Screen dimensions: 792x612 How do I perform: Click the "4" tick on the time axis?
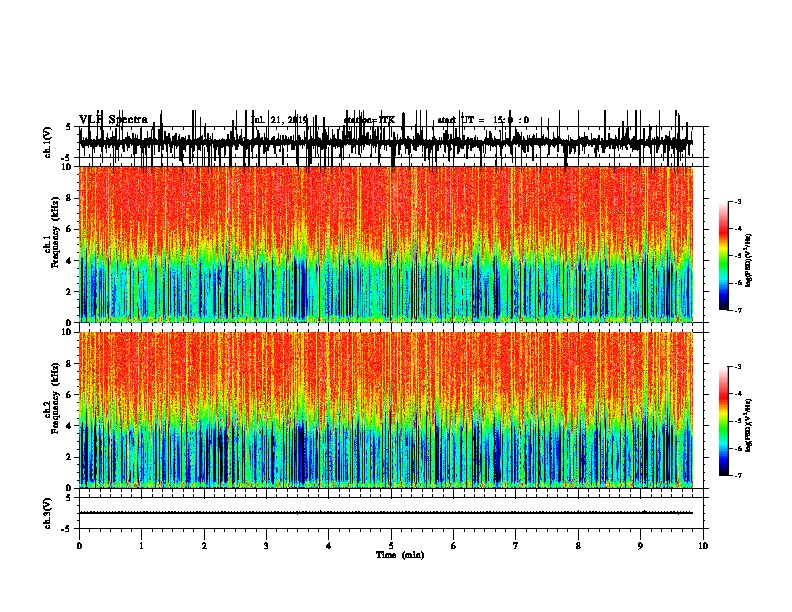[x=329, y=546]
